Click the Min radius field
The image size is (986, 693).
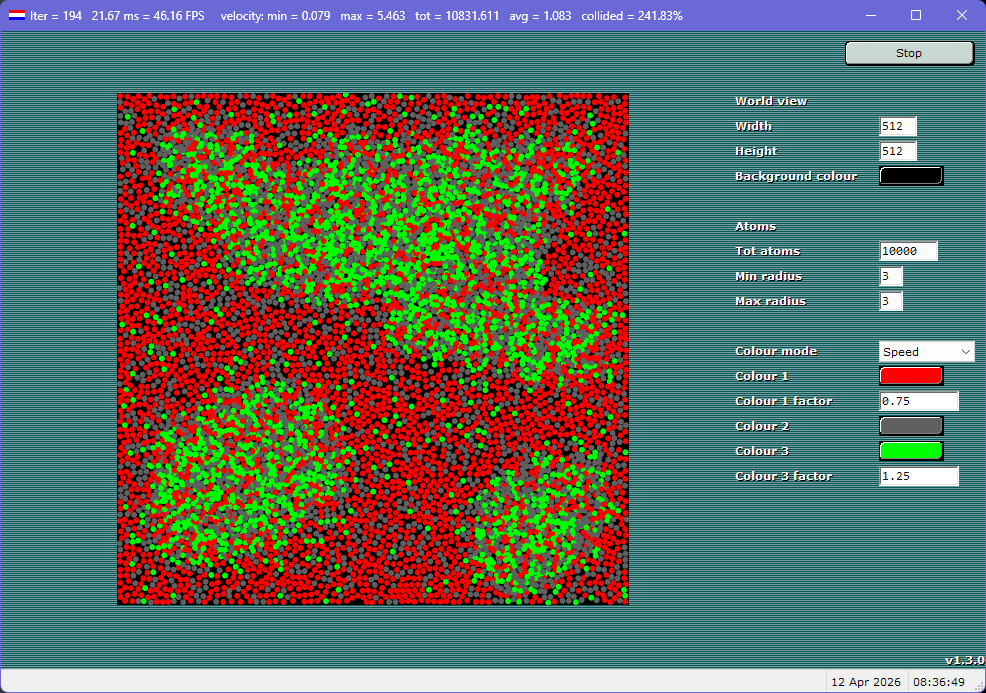tap(889, 276)
